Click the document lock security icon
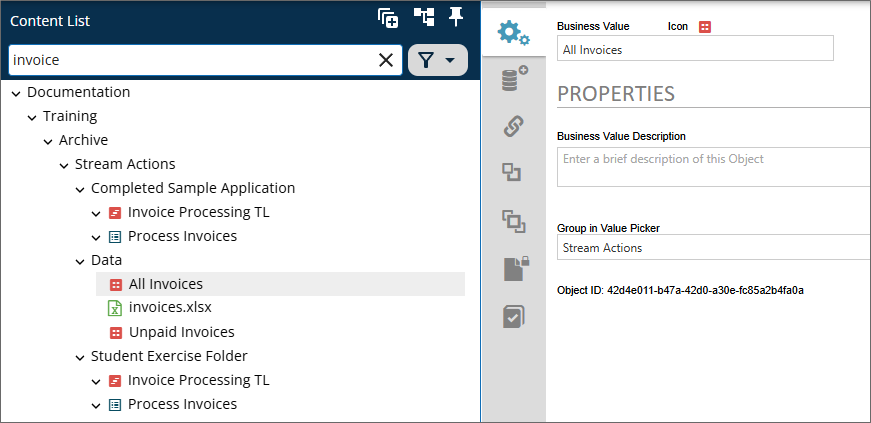871x423 pixels. point(514,269)
